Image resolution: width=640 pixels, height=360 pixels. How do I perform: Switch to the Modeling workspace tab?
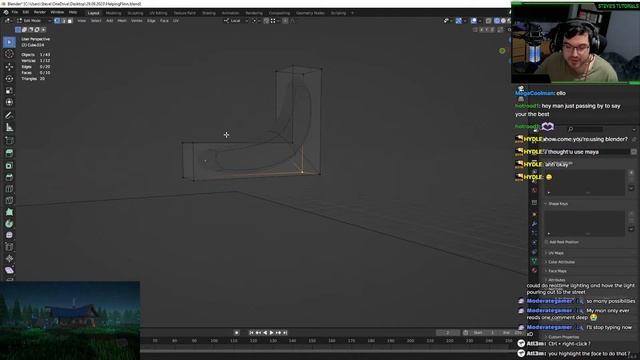point(113,13)
